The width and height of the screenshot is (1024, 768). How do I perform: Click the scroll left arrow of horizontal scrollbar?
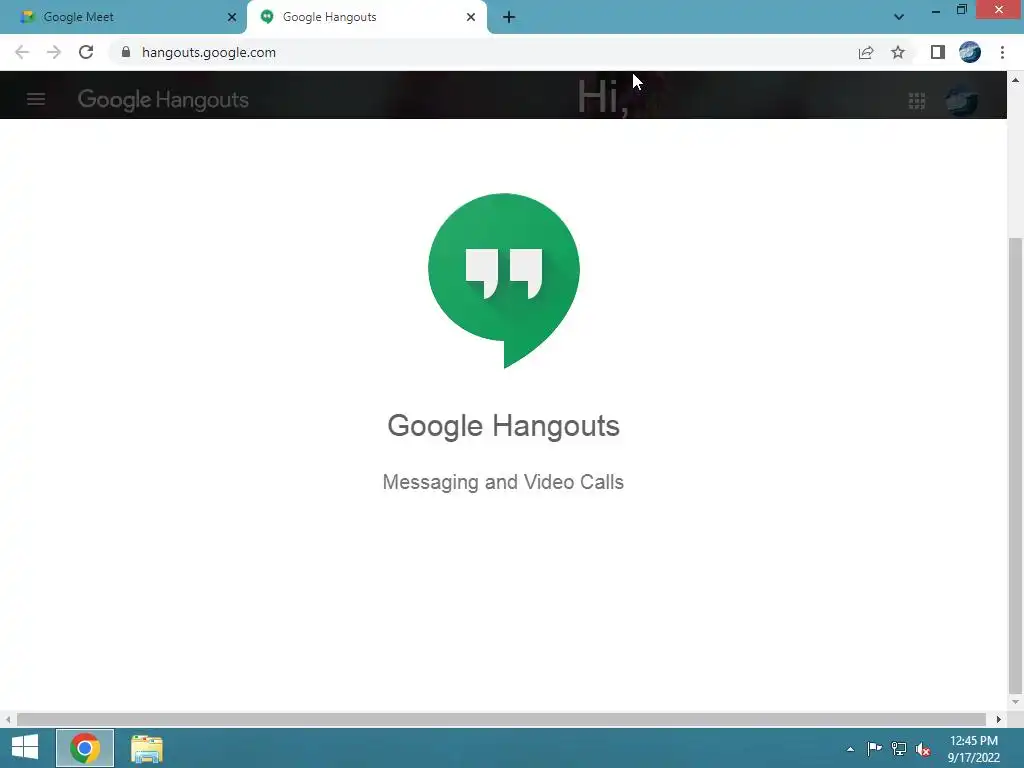click(x=8, y=719)
